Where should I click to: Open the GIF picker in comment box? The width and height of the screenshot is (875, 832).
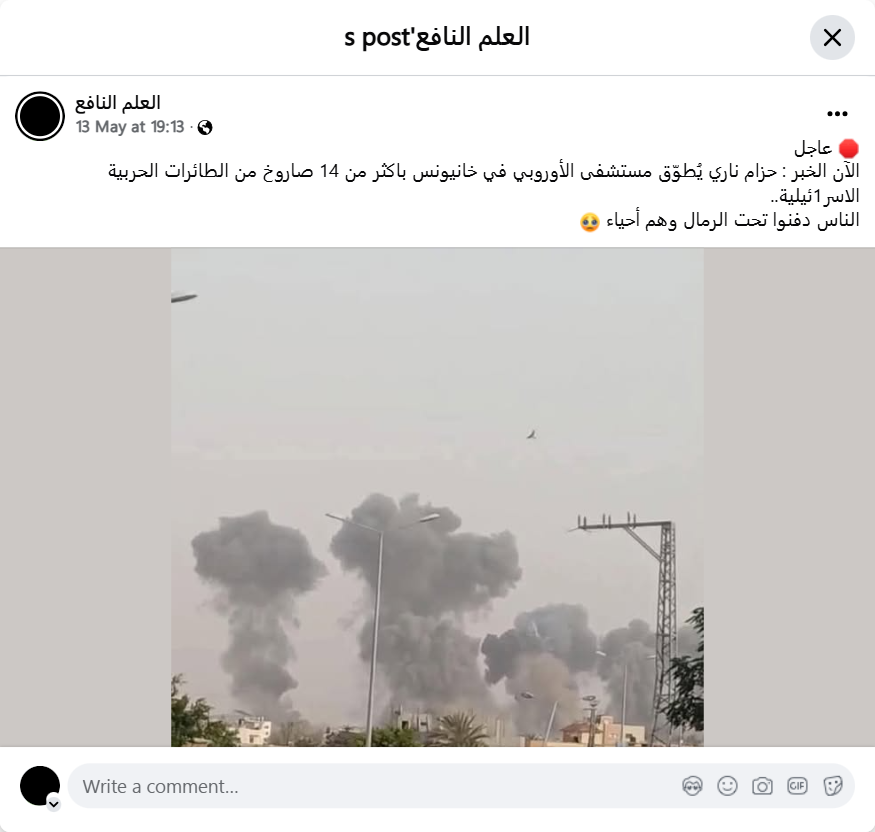click(797, 786)
